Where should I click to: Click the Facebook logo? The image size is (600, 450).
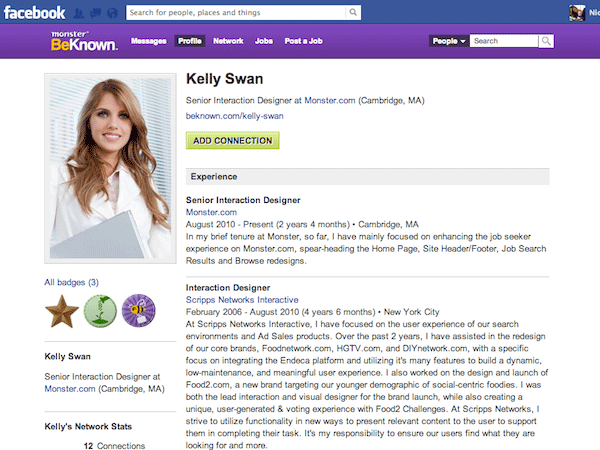[x=34, y=13]
